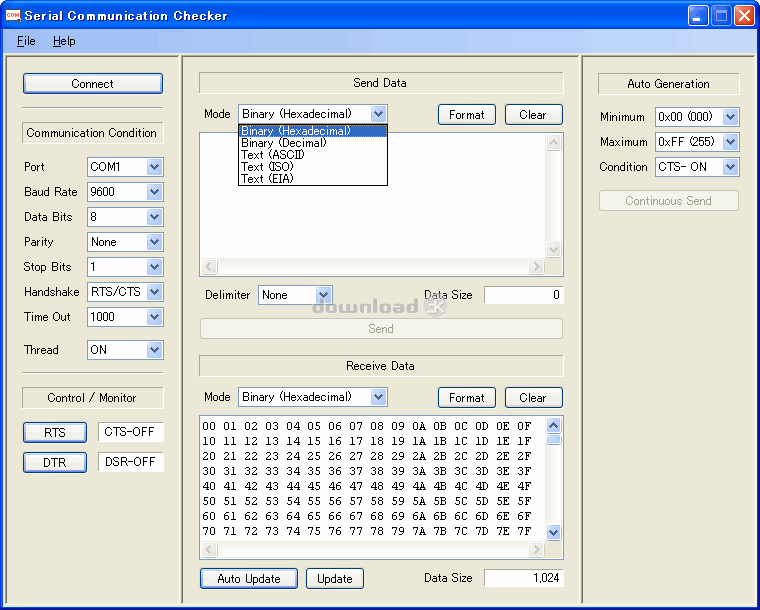Click the Send Data horizontal scroll left arrow

209,266
